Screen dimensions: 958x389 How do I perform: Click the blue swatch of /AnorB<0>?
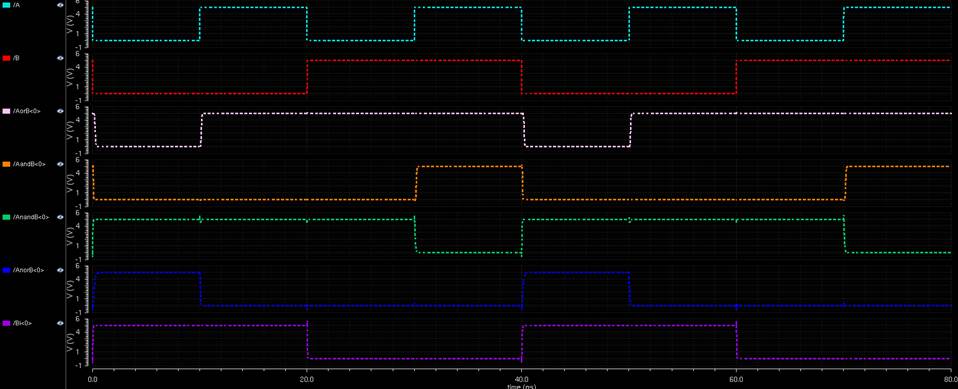(x=7, y=270)
